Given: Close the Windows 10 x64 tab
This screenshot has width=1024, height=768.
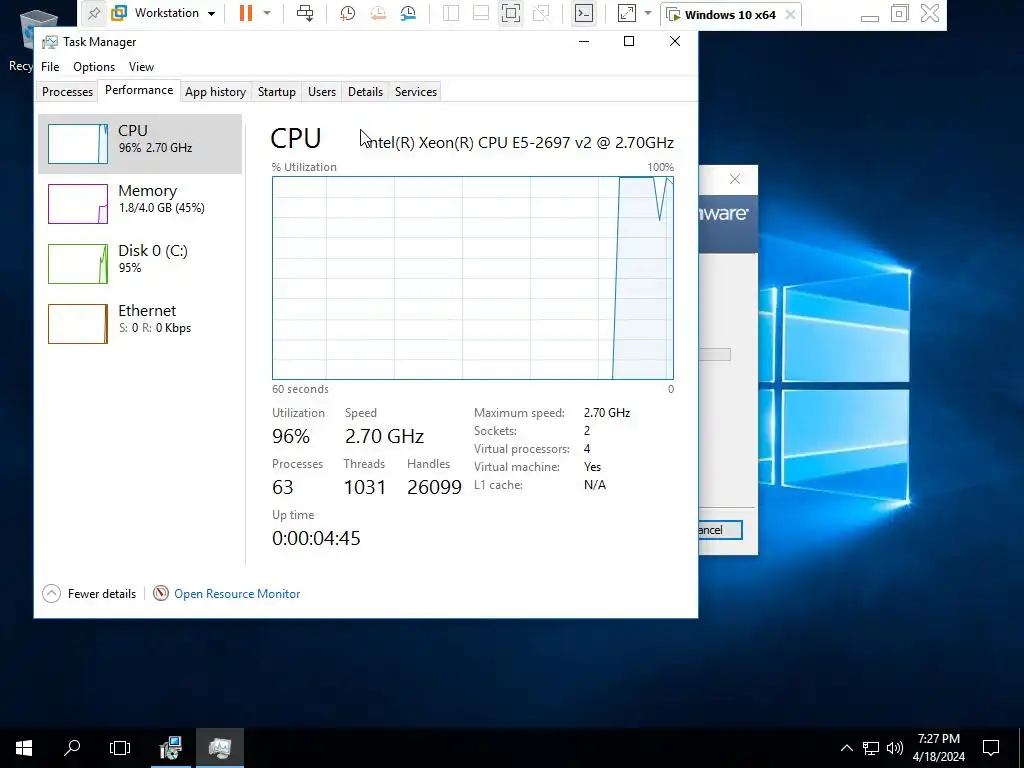Looking at the screenshot, I should pyautogui.click(x=790, y=14).
